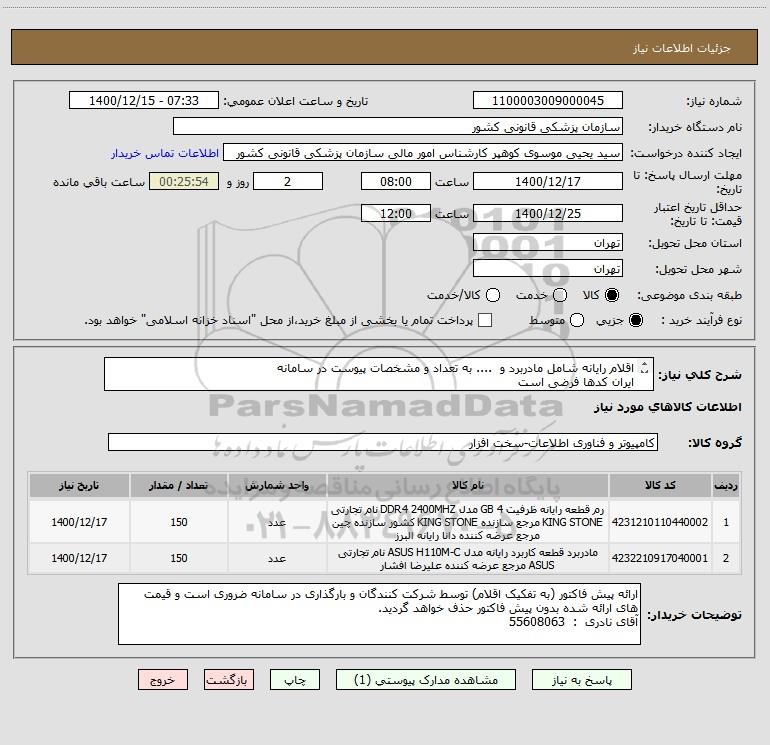Click the ASUS H110M-C motherboard item name

(x=468, y=558)
